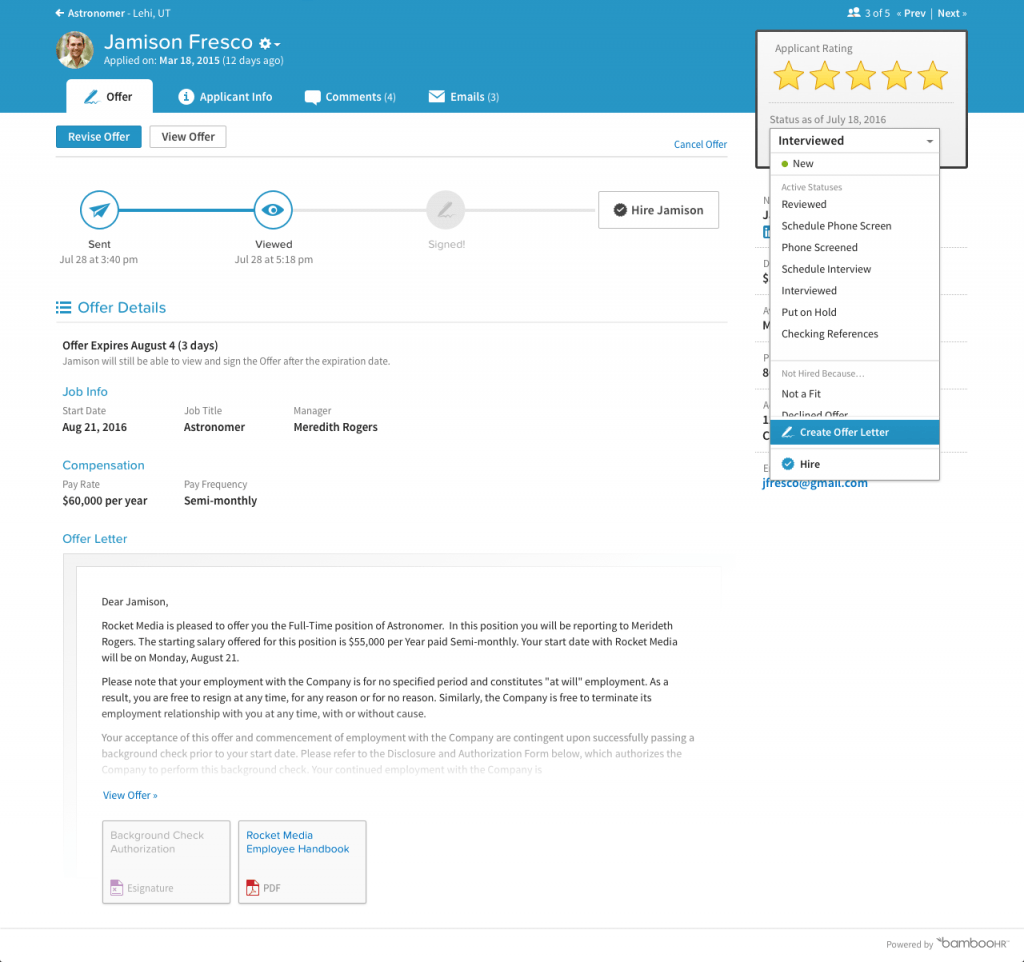
Task: Click the Offer Details list icon
Action: (x=63, y=308)
